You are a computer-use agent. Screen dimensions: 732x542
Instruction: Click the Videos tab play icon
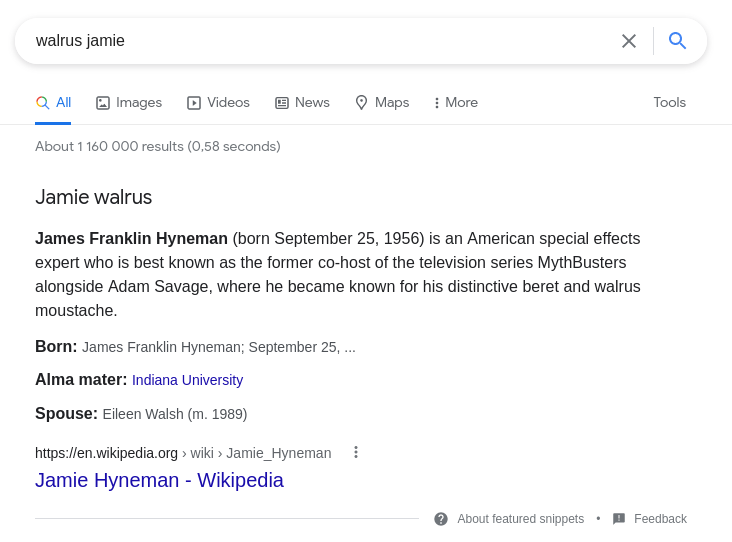194,103
